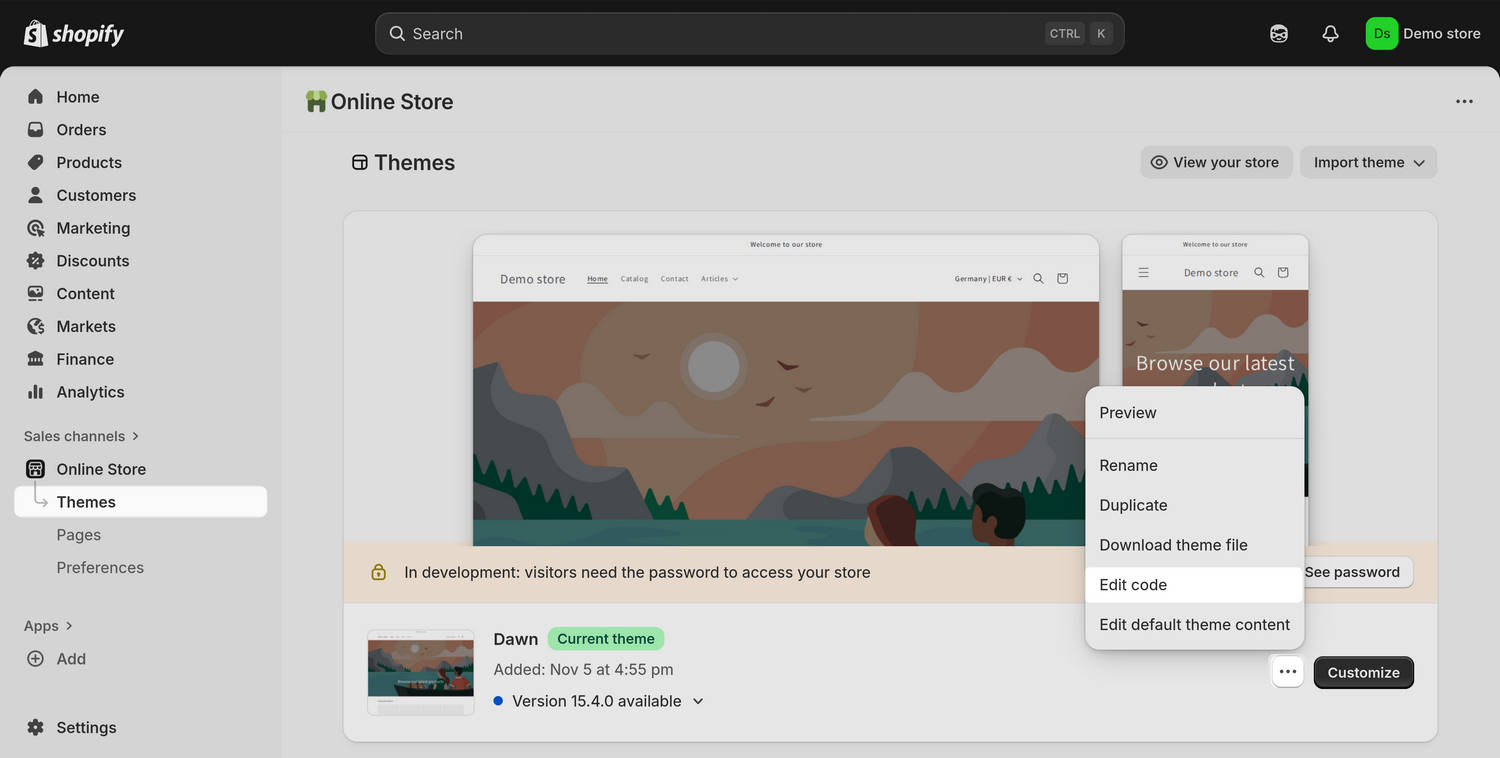Click the Customize button for Dawn
The width and height of the screenshot is (1500, 758).
(1363, 672)
